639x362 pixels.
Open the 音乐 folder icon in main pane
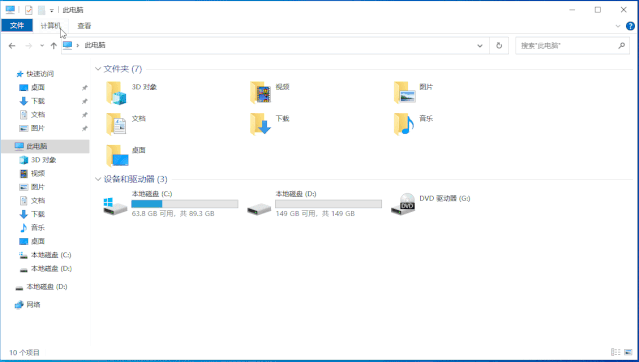(404, 124)
